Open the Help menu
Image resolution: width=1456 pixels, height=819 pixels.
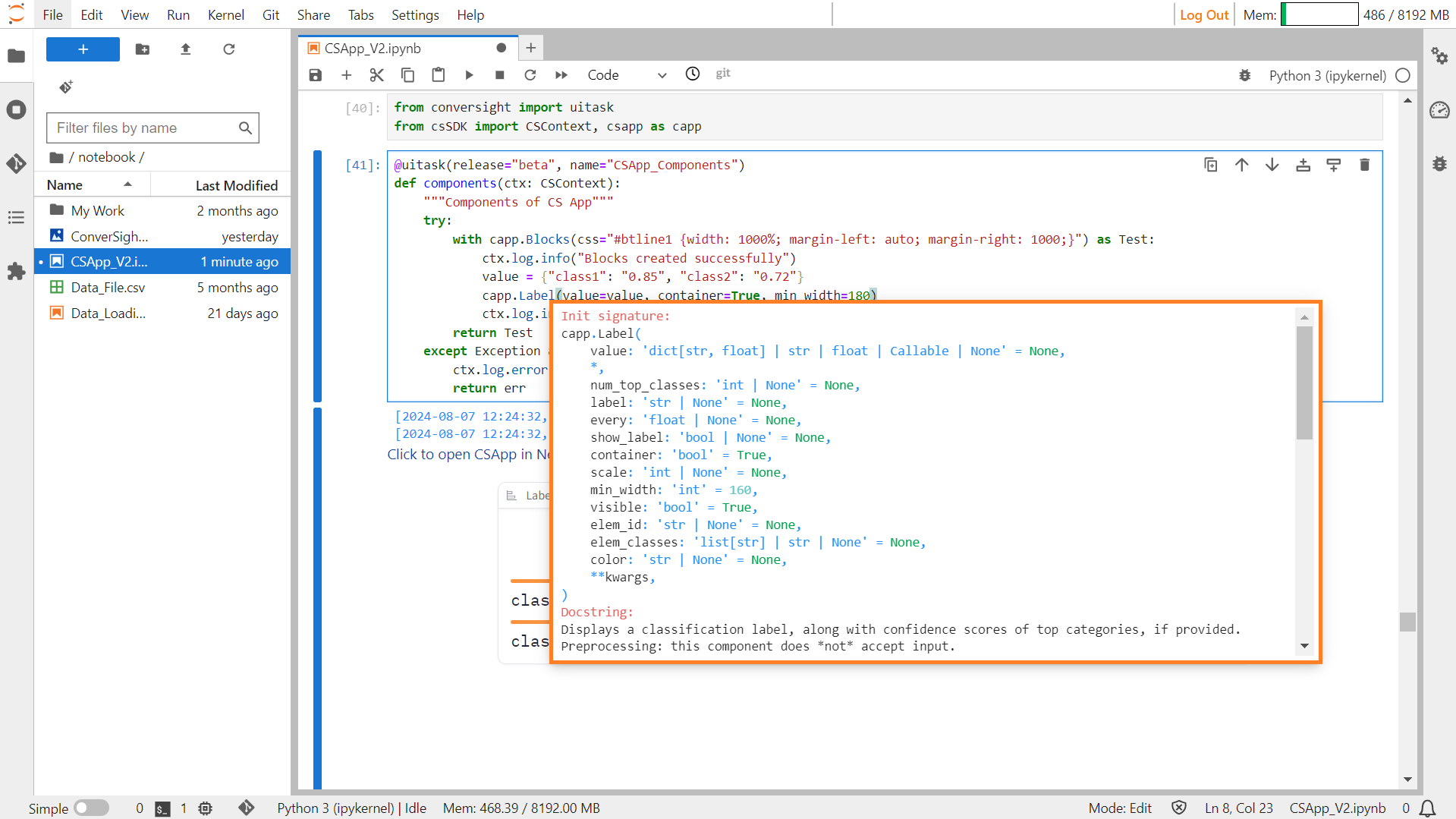click(x=470, y=14)
